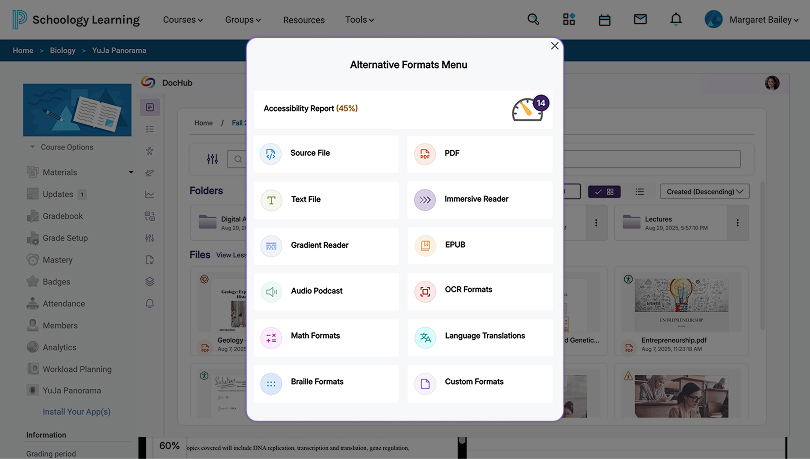Expand the Courses menu
Screen dimensions: 810x459
tap(183, 20)
